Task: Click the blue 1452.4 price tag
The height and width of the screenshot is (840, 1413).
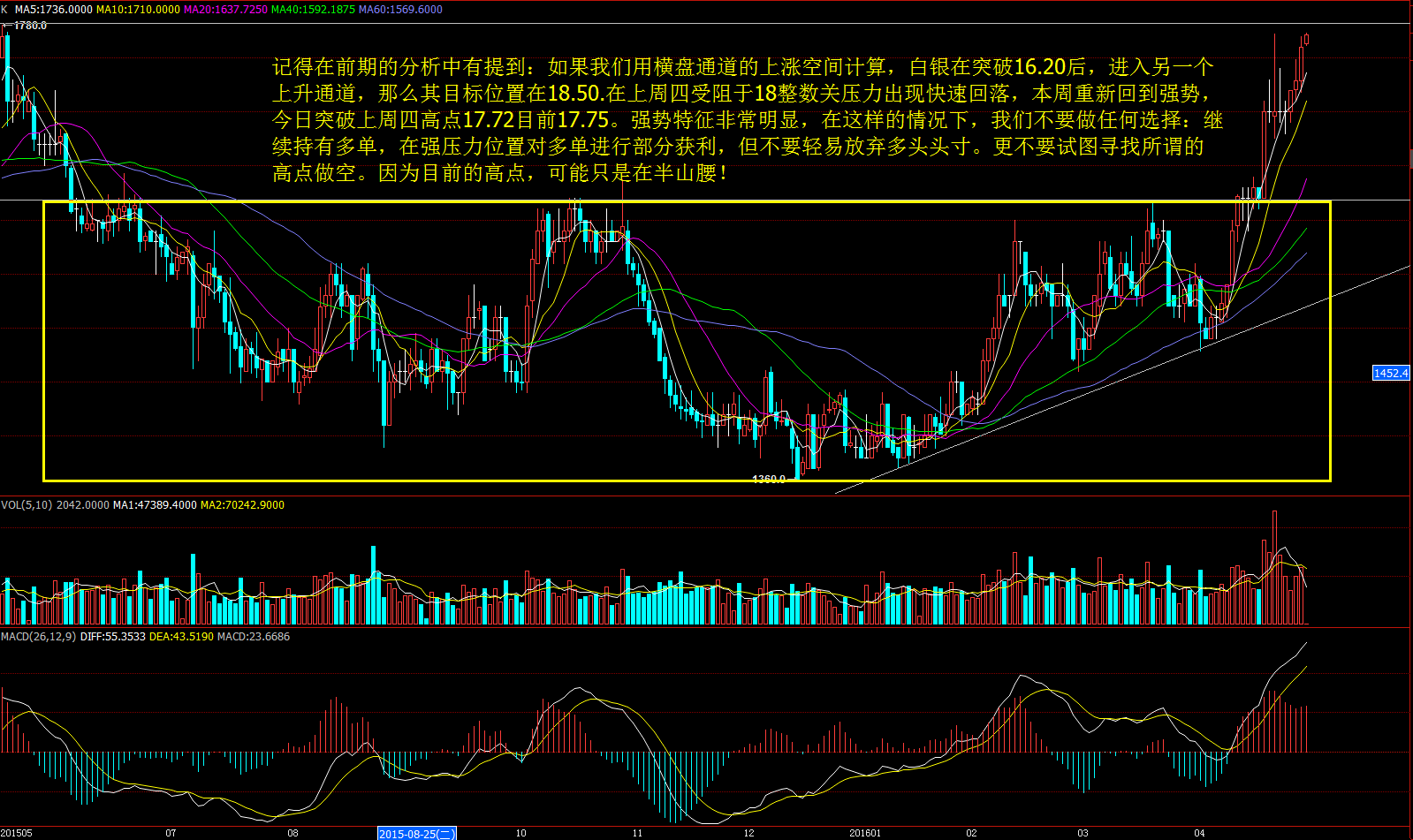Action: 1390,373
